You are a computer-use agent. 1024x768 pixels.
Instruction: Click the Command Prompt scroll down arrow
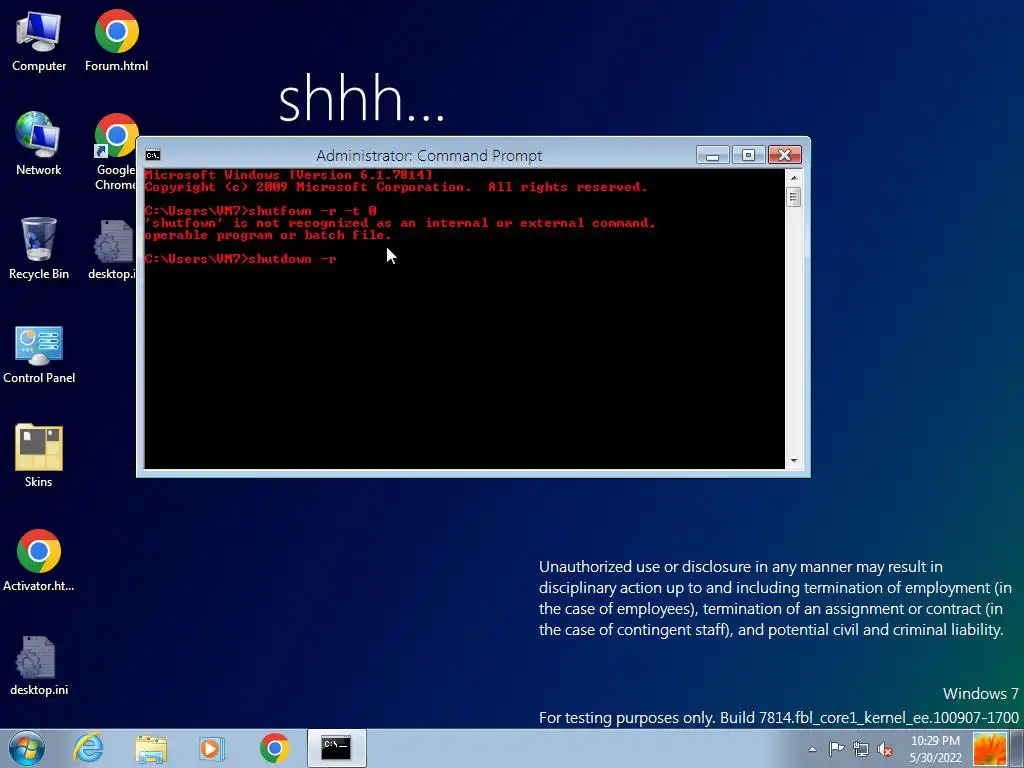tap(793, 461)
